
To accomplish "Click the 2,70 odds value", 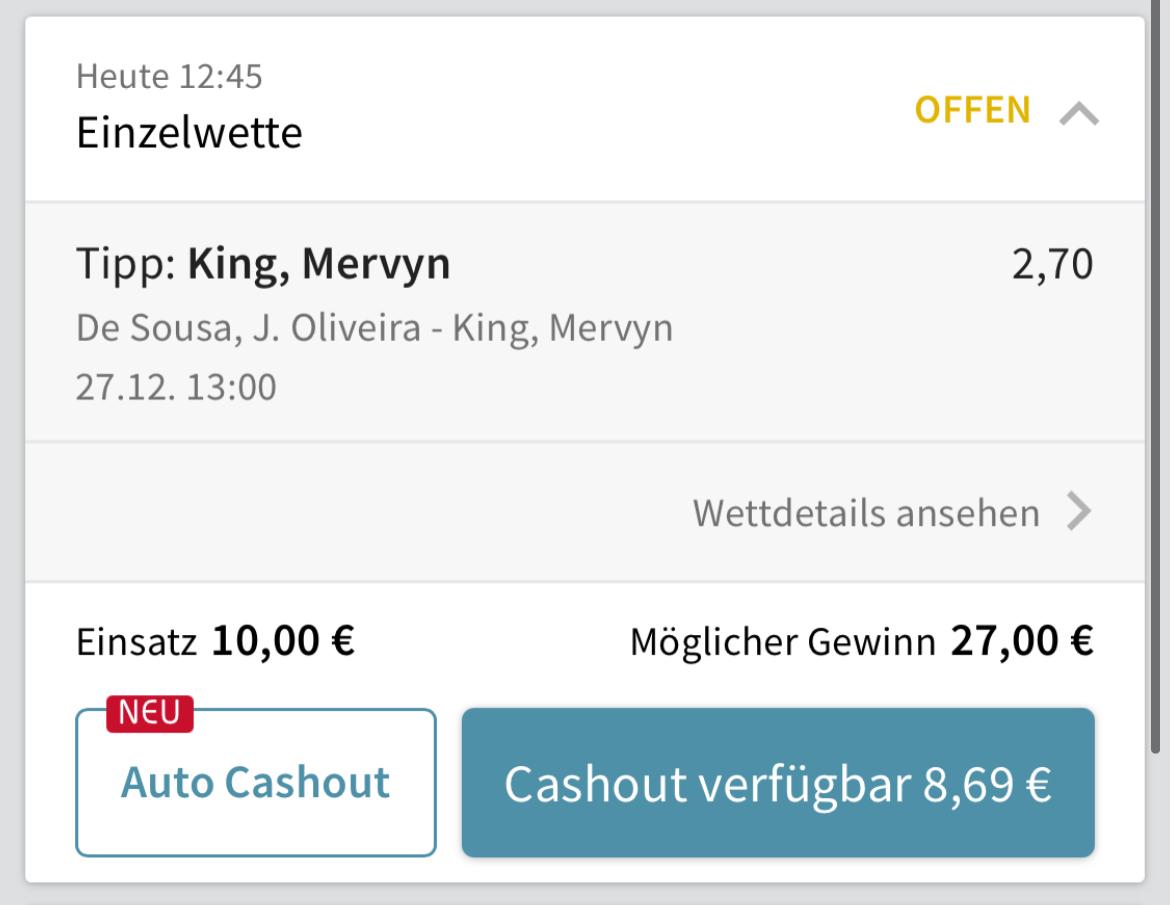I will [x=1052, y=264].
